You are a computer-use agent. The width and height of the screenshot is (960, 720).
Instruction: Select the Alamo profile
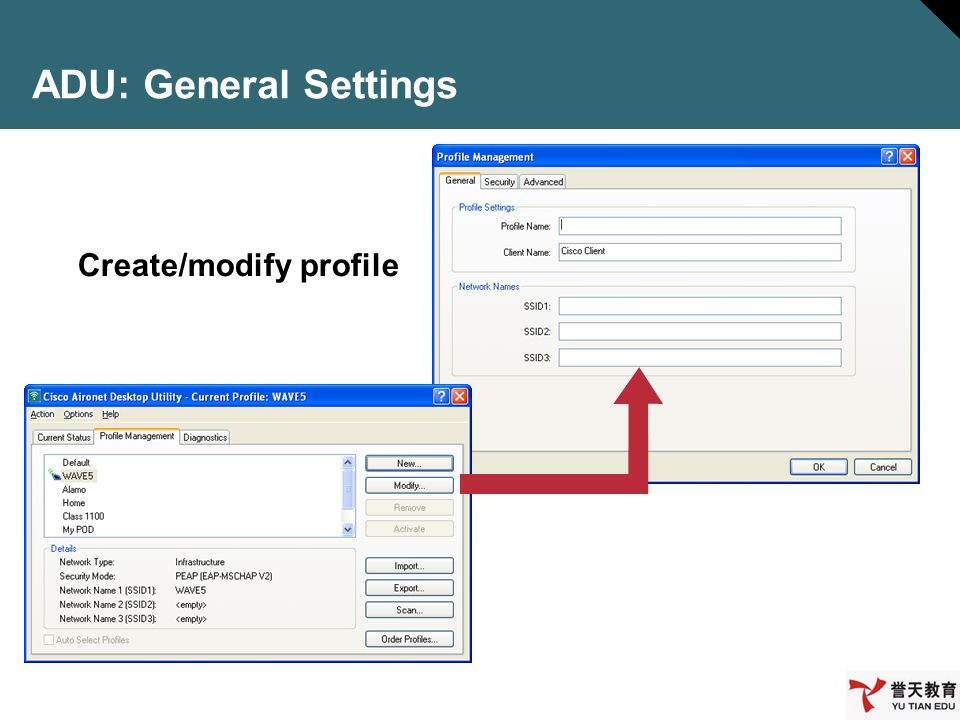pos(74,490)
